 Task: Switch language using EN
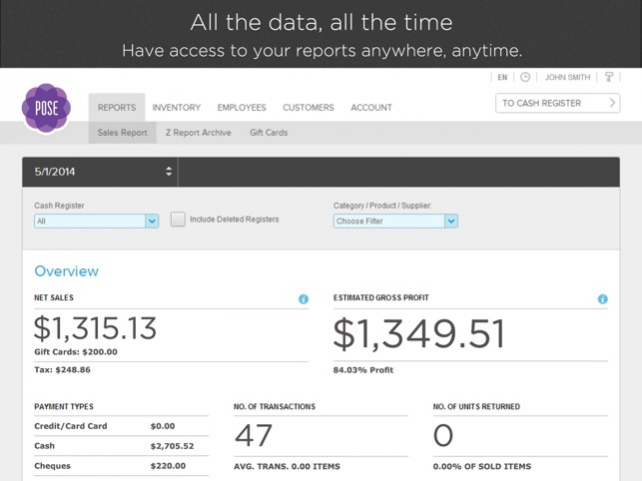coord(502,77)
